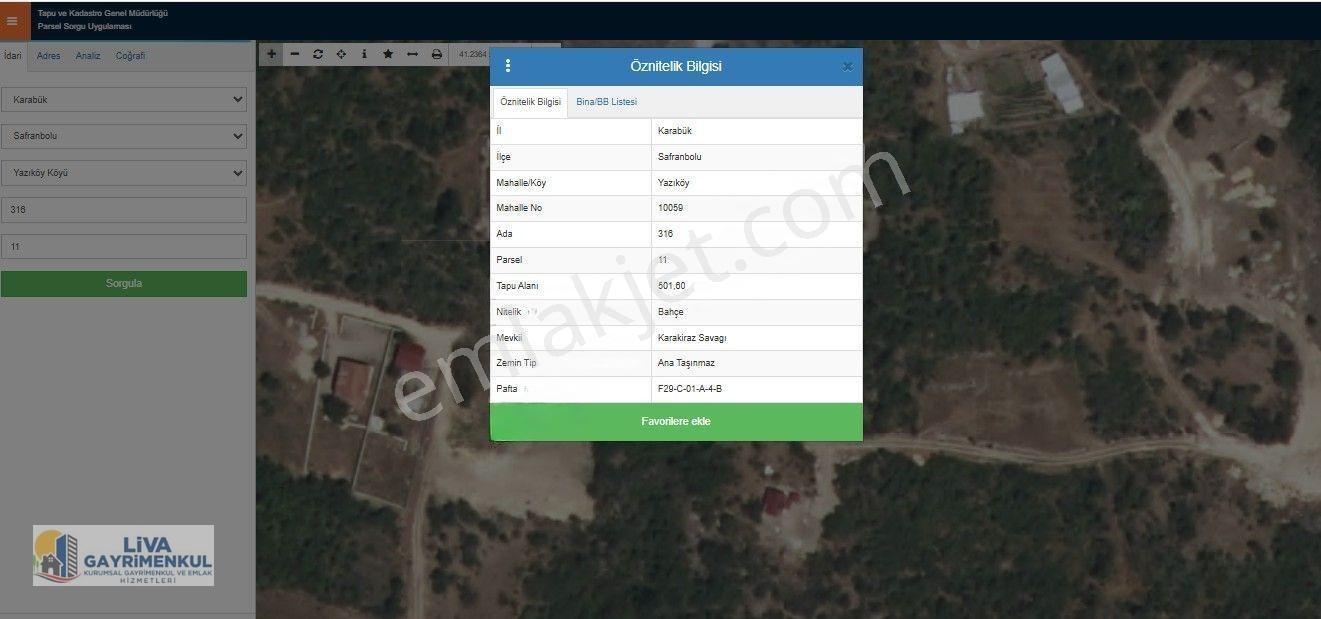This screenshot has height=619, width=1321.
Task: Click the Tapu Alanı value 501,60
Action: [x=672, y=286]
